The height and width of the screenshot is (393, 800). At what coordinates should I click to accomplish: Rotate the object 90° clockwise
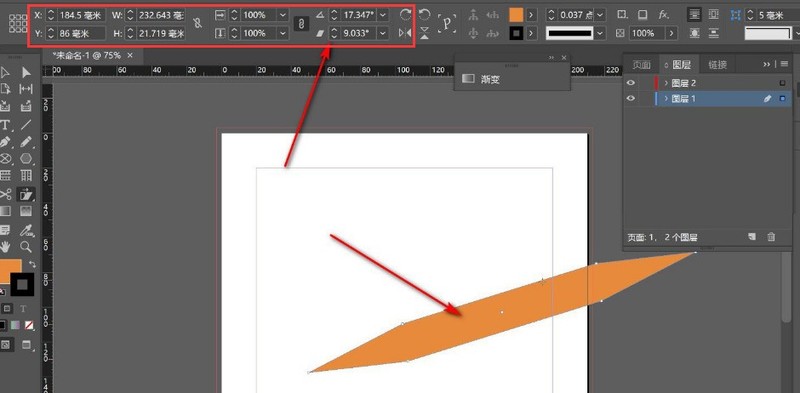tap(406, 15)
